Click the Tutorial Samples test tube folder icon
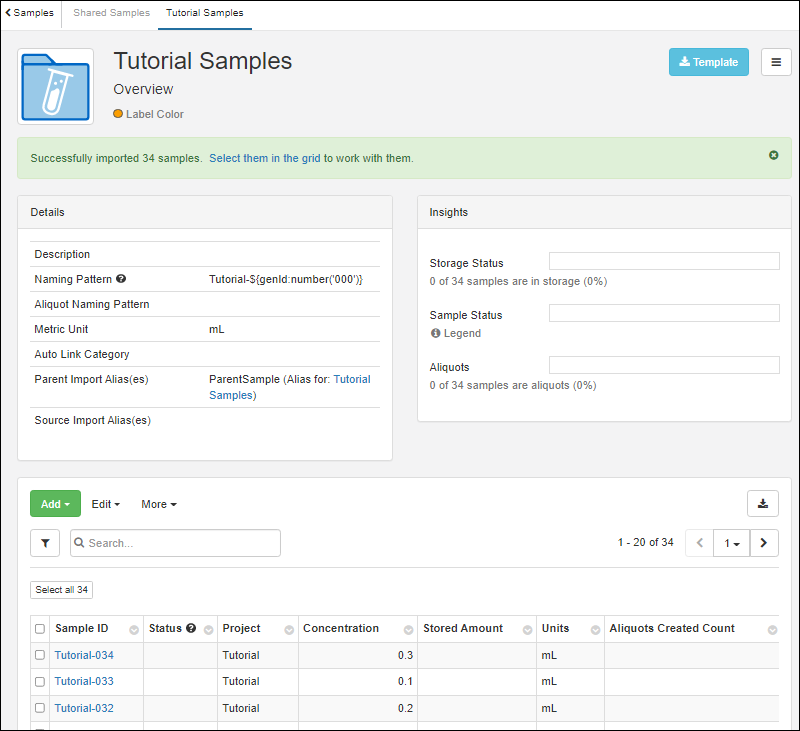 (x=56, y=86)
